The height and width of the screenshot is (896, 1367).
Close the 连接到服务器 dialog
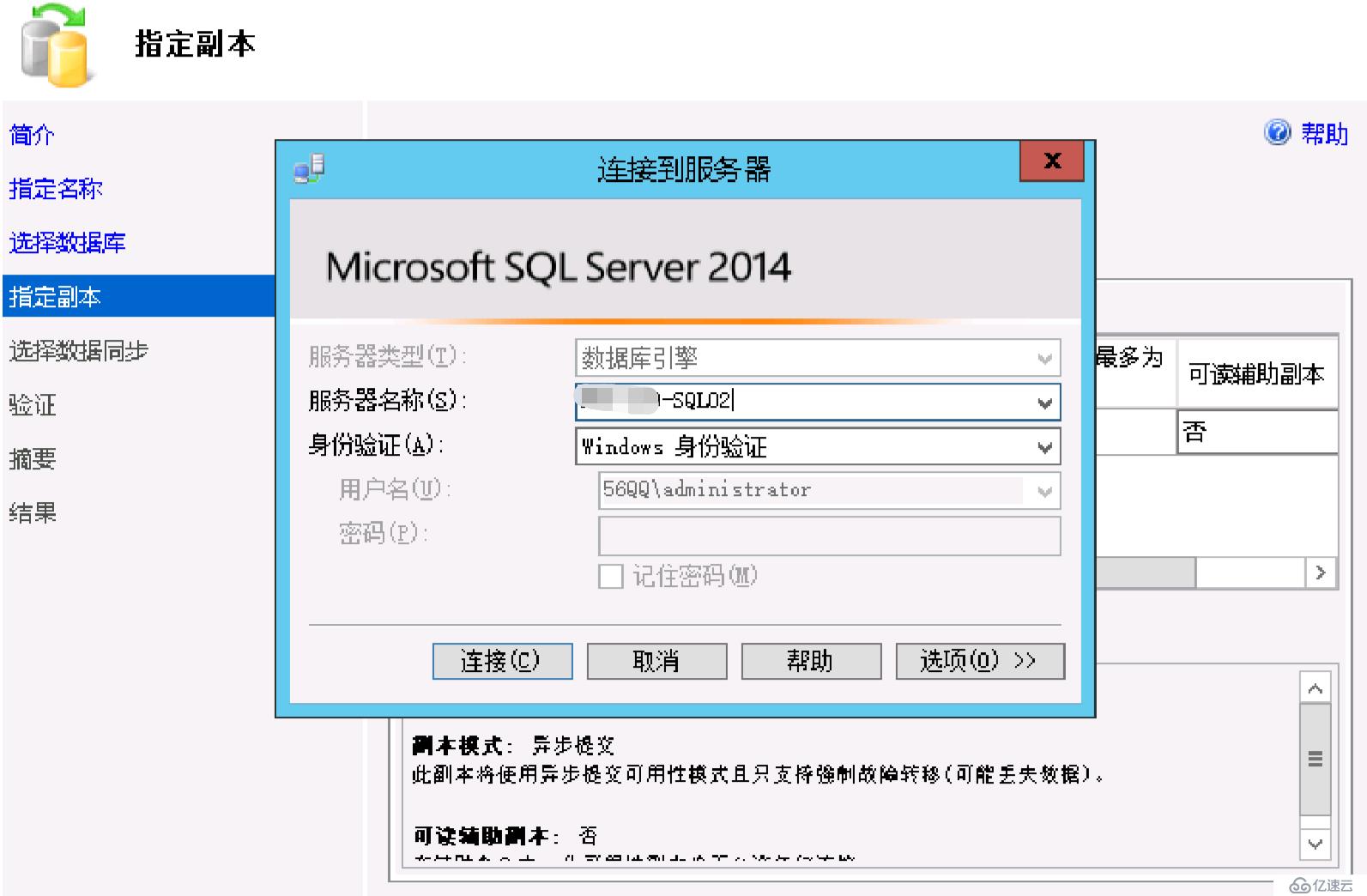pyautogui.click(x=1052, y=160)
